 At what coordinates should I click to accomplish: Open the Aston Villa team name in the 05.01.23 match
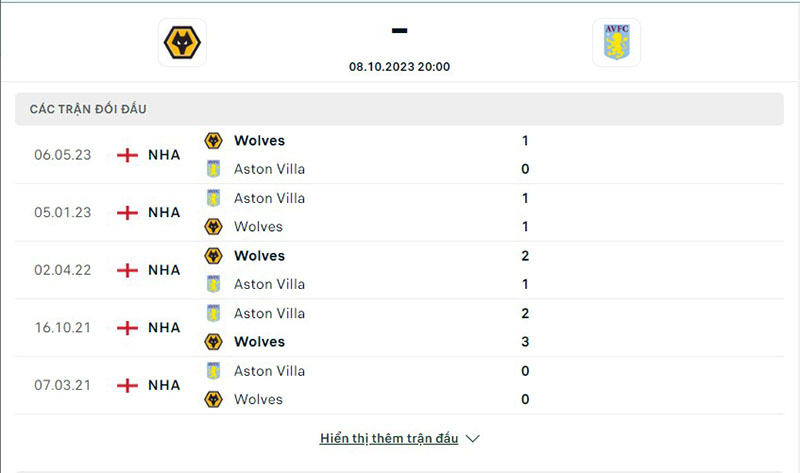tap(269, 198)
